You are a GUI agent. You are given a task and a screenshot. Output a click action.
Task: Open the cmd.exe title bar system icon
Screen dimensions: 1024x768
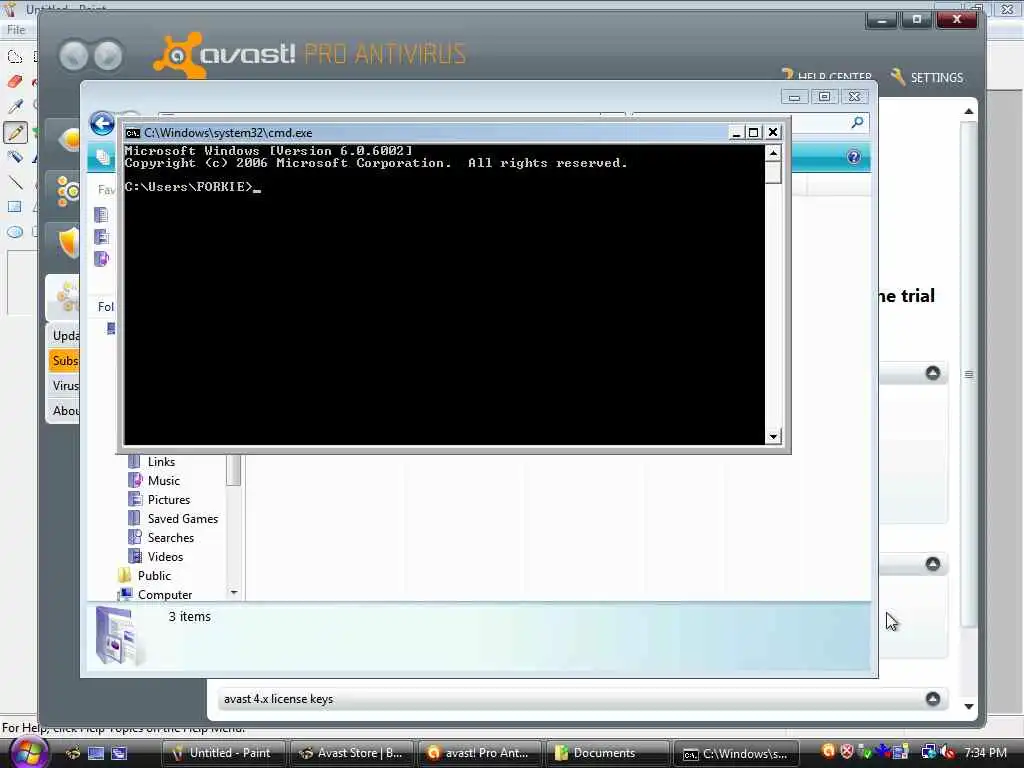pos(133,133)
